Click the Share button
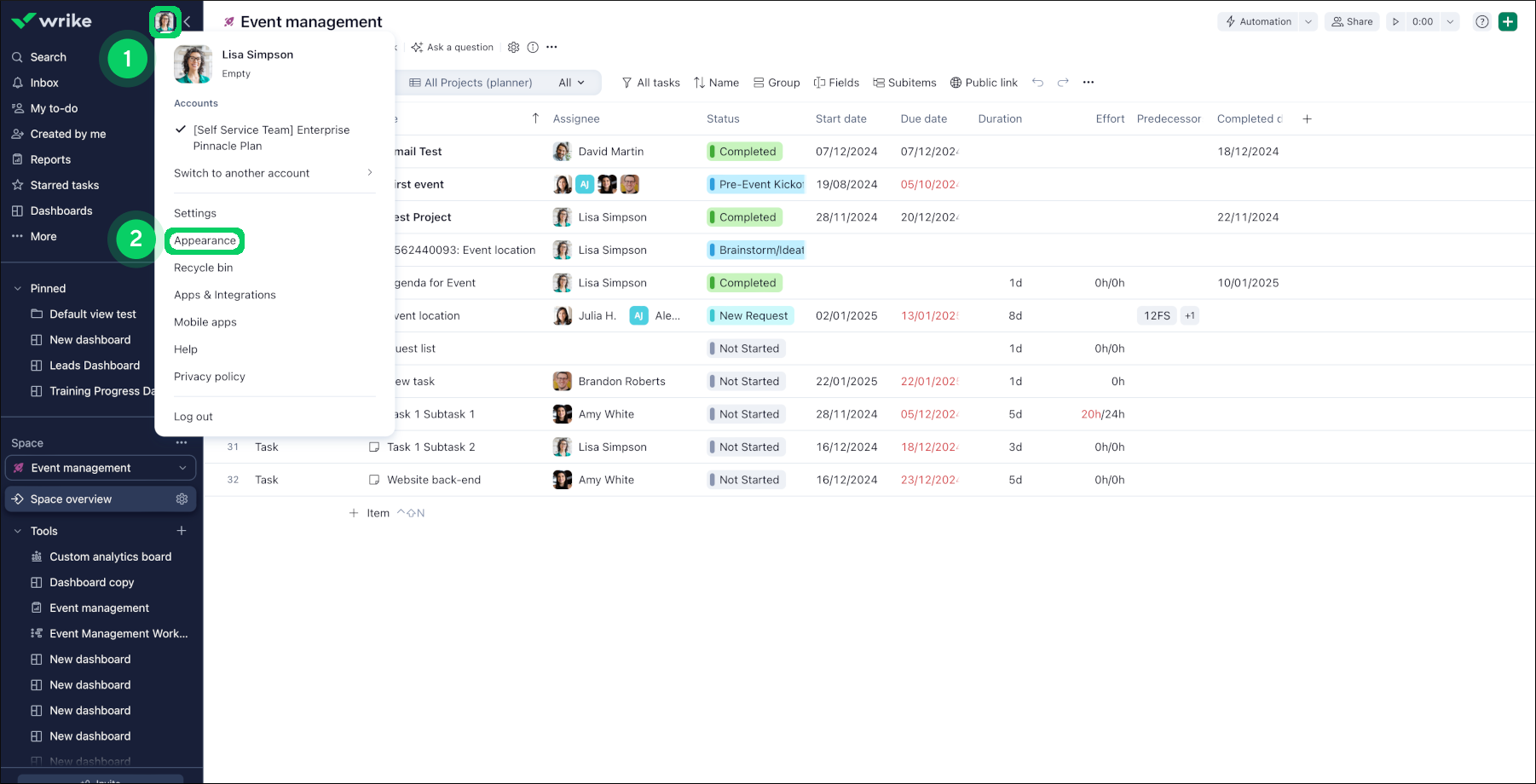The height and width of the screenshot is (784, 1536). (1352, 22)
